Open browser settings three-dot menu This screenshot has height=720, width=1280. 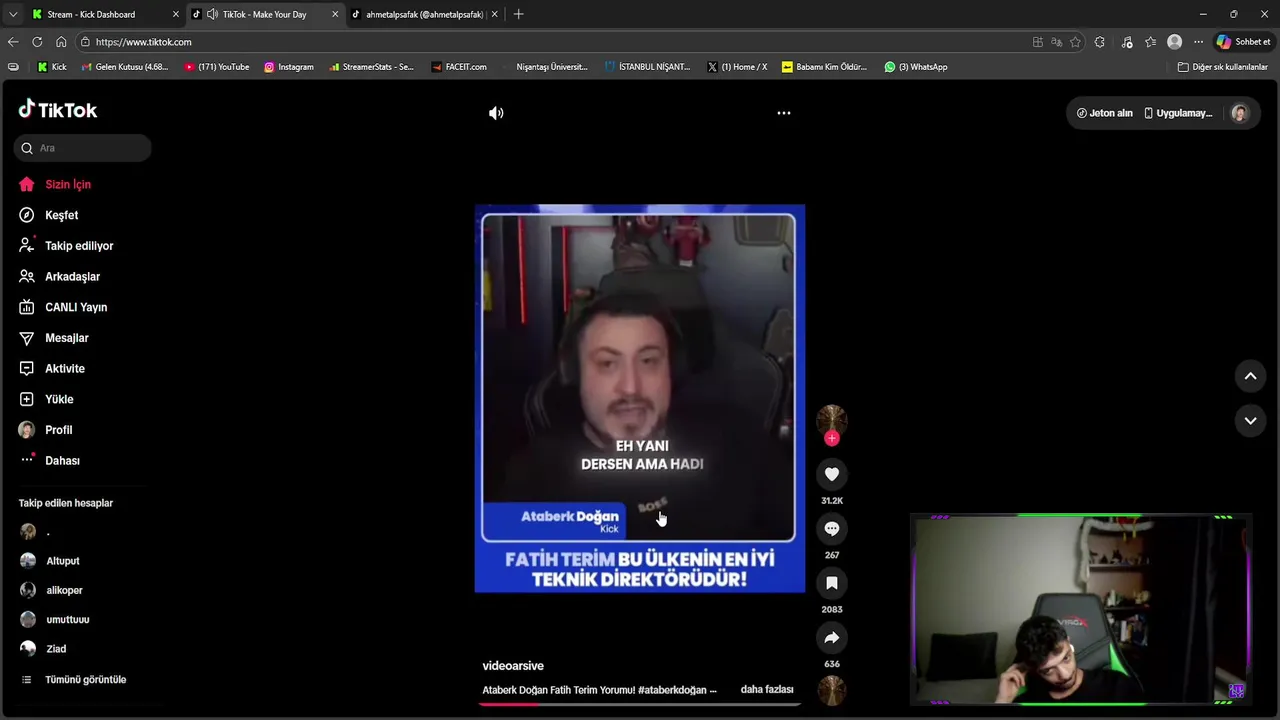coord(1198,42)
